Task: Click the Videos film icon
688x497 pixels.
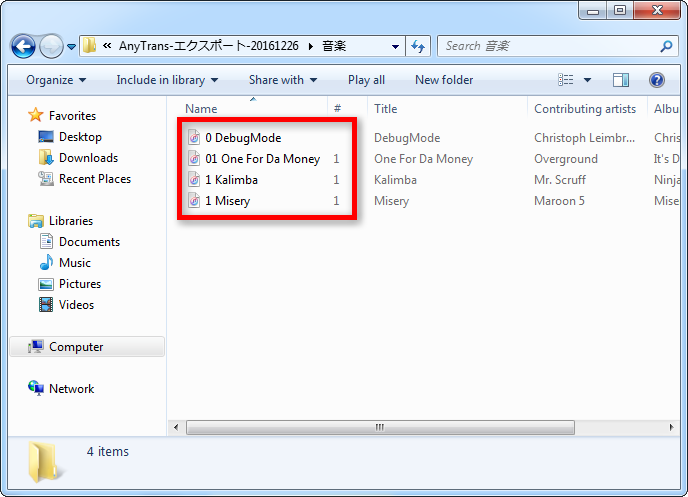Action: (x=46, y=304)
